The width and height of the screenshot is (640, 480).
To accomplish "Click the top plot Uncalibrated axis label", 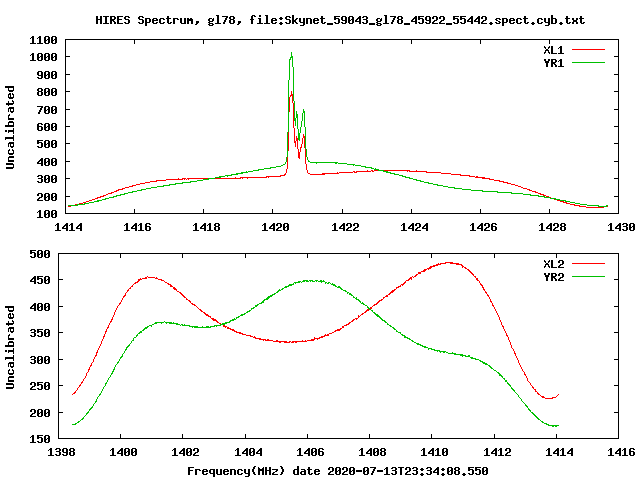I will pos(10,127).
